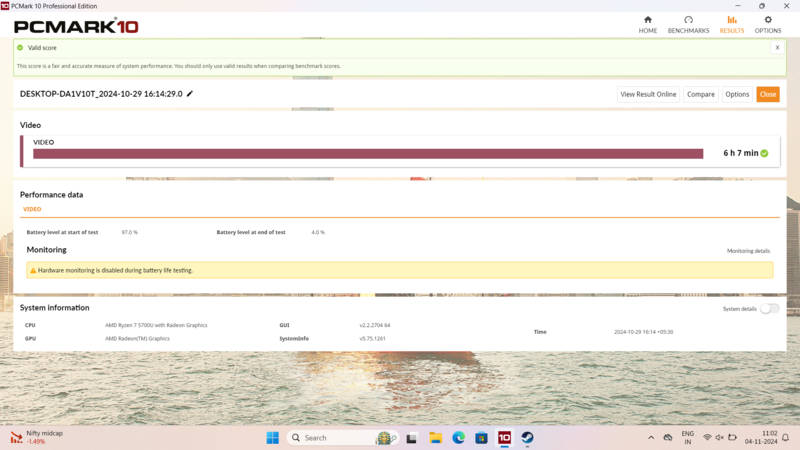The width and height of the screenshot is (800, 450).
Task: Open the RESULTS section
Action: tap(732, 24)
